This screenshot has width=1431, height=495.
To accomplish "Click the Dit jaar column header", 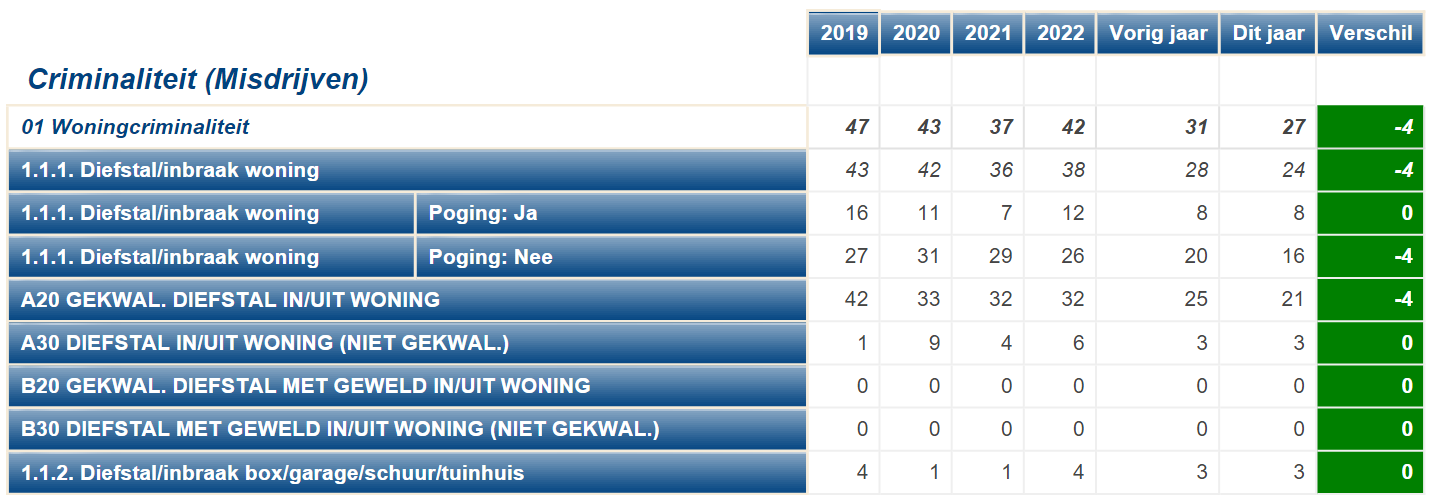I will 1268,33.
